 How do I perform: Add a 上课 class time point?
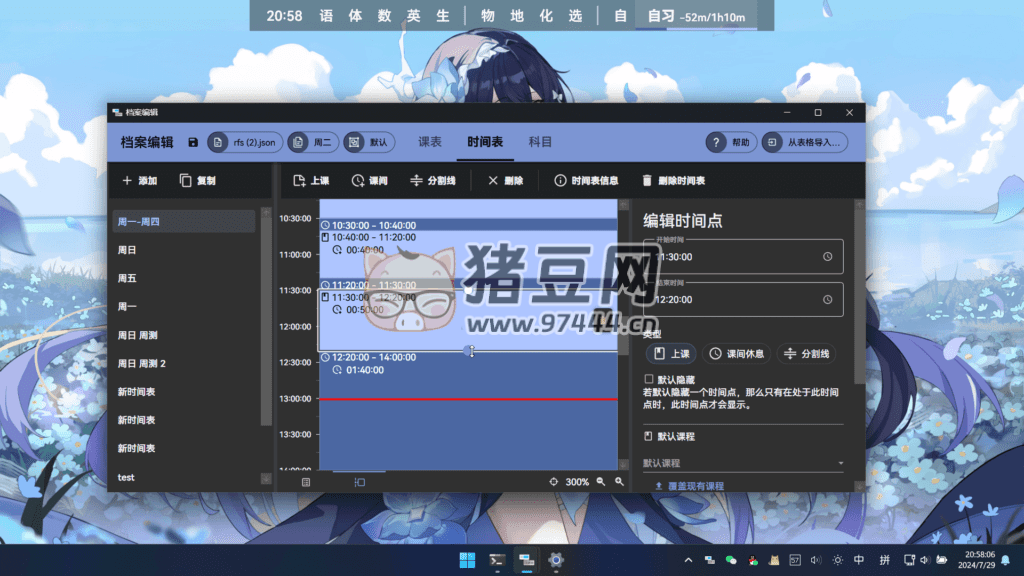coord(311,181)
